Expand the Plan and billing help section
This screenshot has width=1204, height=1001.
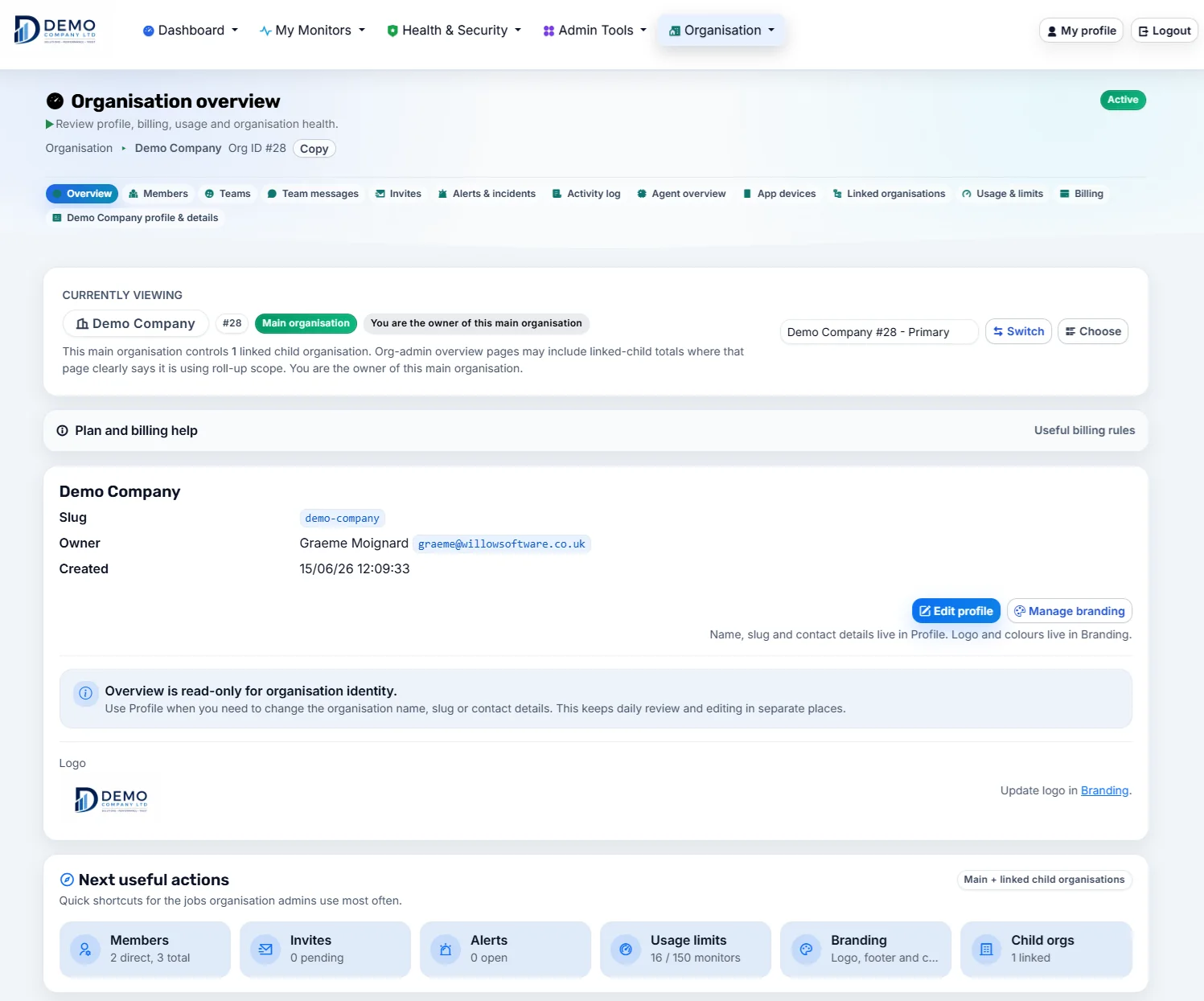596,431
